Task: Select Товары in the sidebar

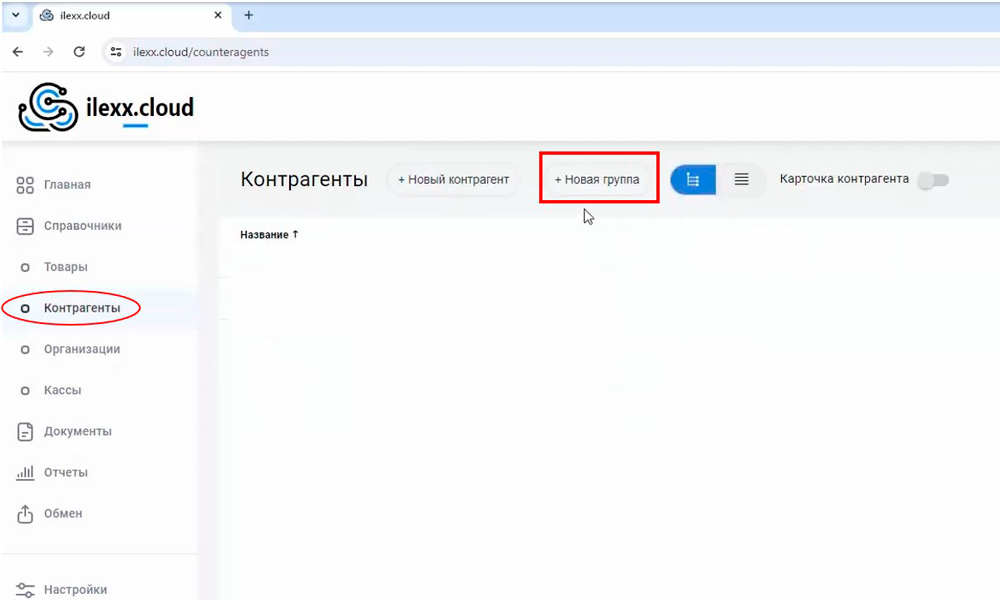Action: pos(65,267)
